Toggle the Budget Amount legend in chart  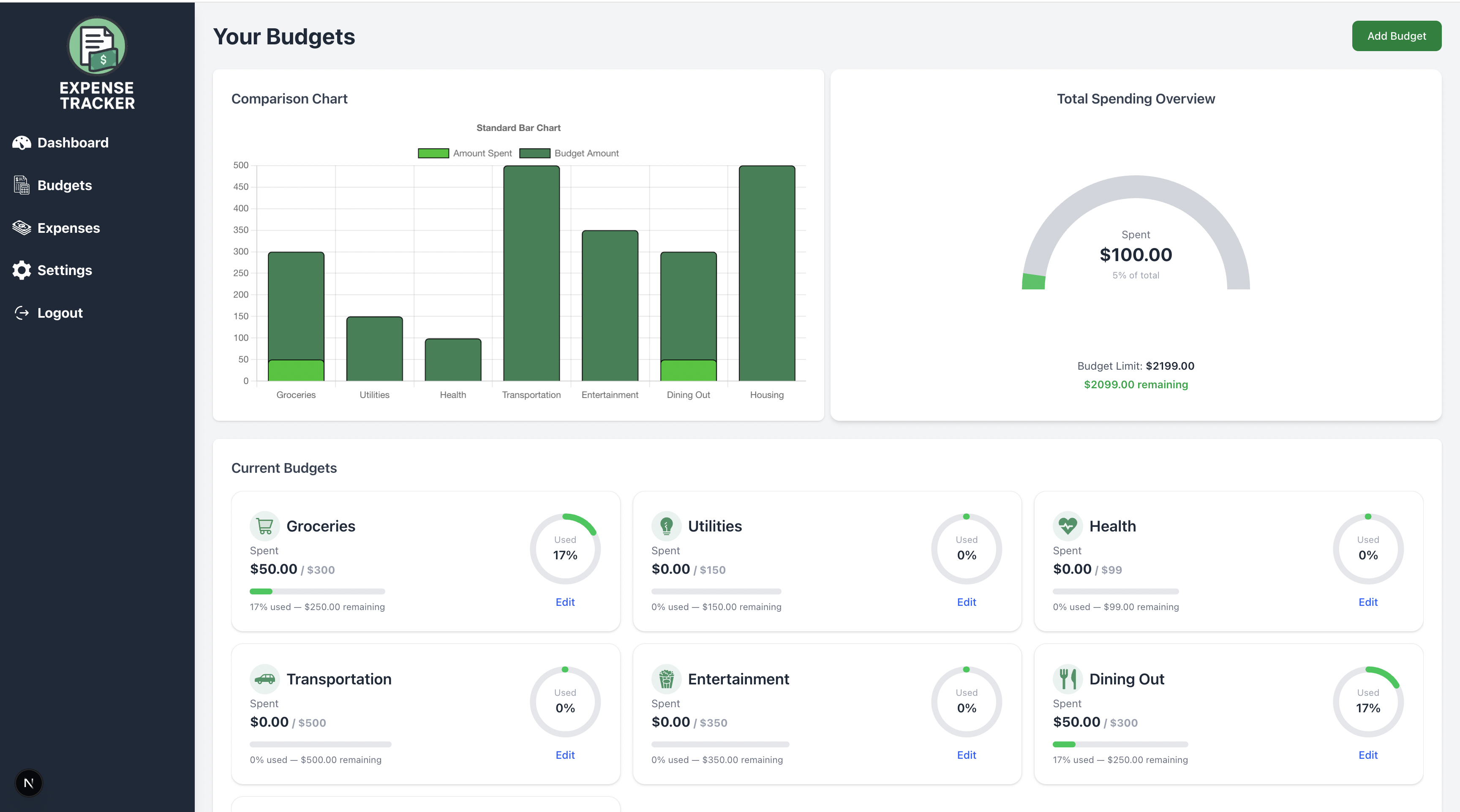click(569, 153)
